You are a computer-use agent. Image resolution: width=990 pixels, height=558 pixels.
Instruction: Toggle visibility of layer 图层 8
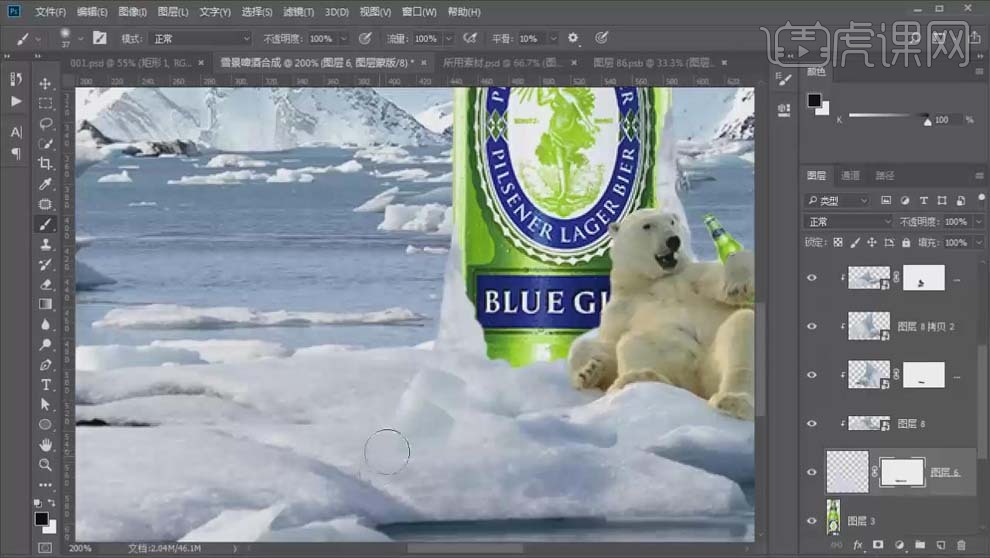pos(812,423)
